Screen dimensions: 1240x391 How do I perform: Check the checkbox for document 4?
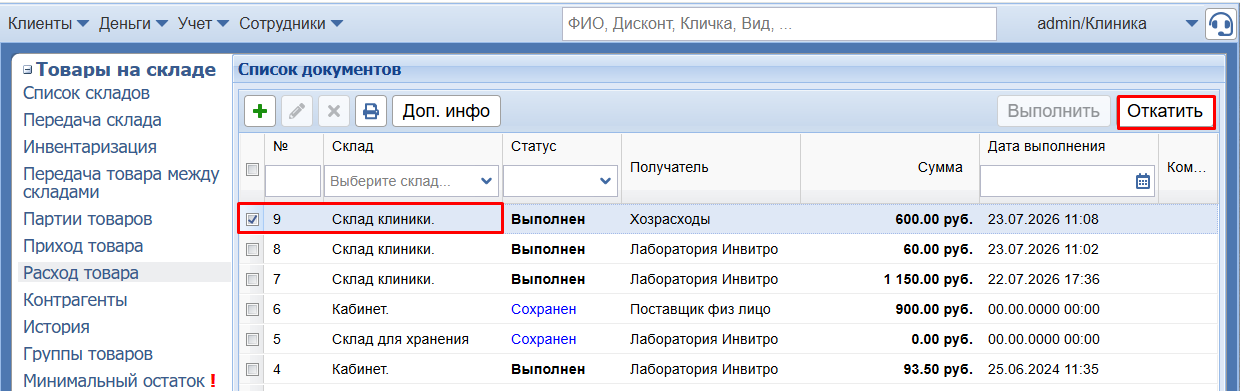[253, 370]
